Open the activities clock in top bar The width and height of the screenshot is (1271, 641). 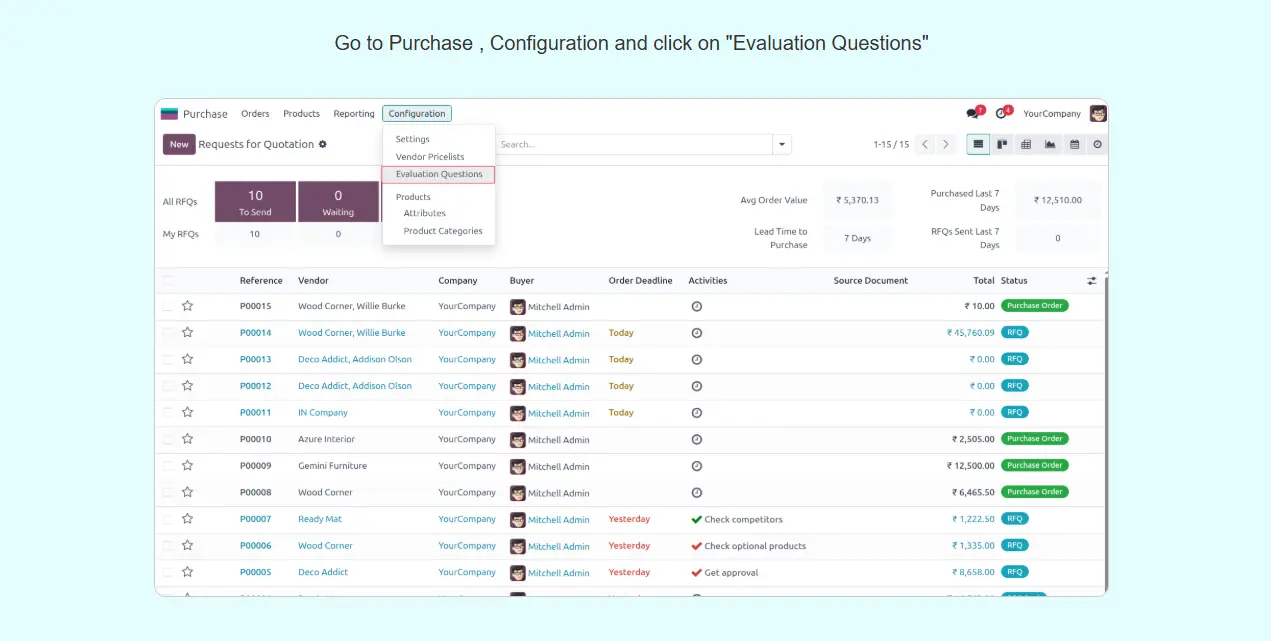1001,114
